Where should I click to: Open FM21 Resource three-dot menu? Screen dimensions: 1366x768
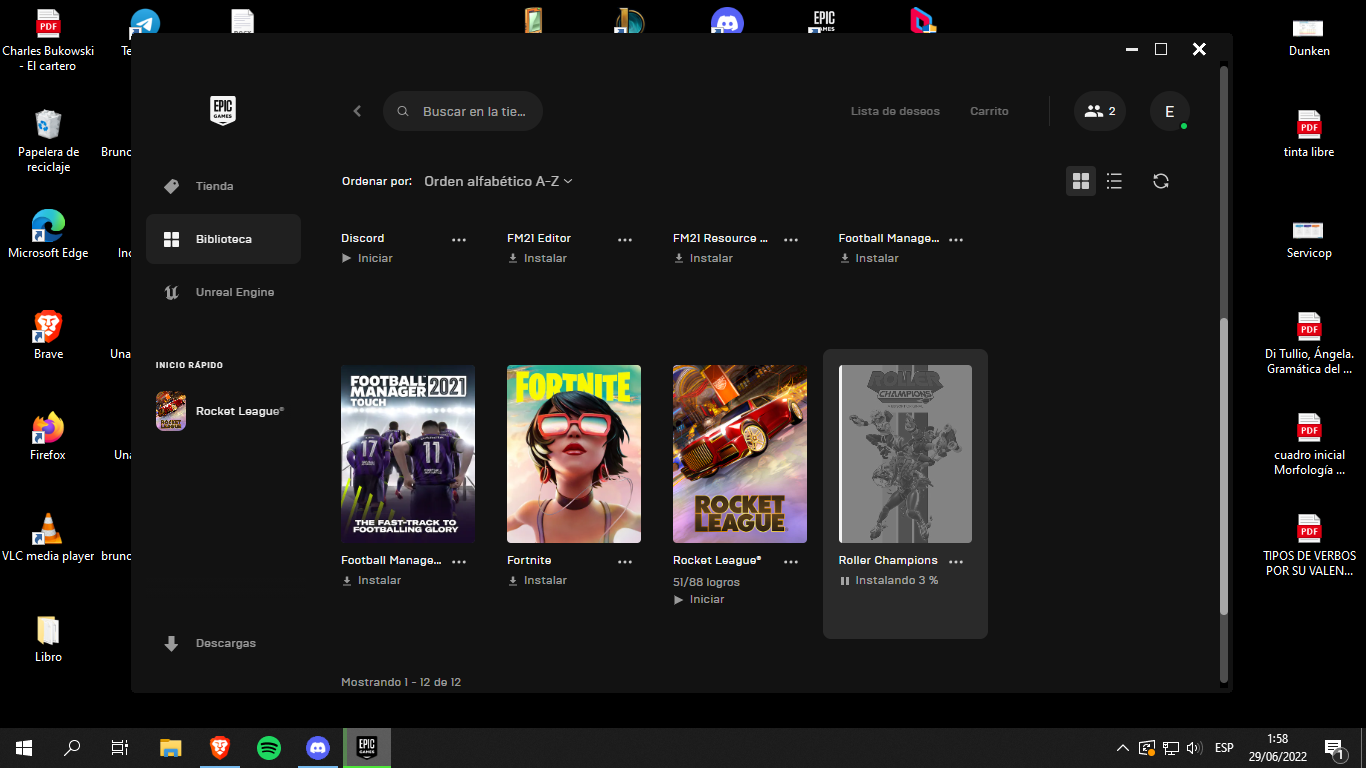791,239
